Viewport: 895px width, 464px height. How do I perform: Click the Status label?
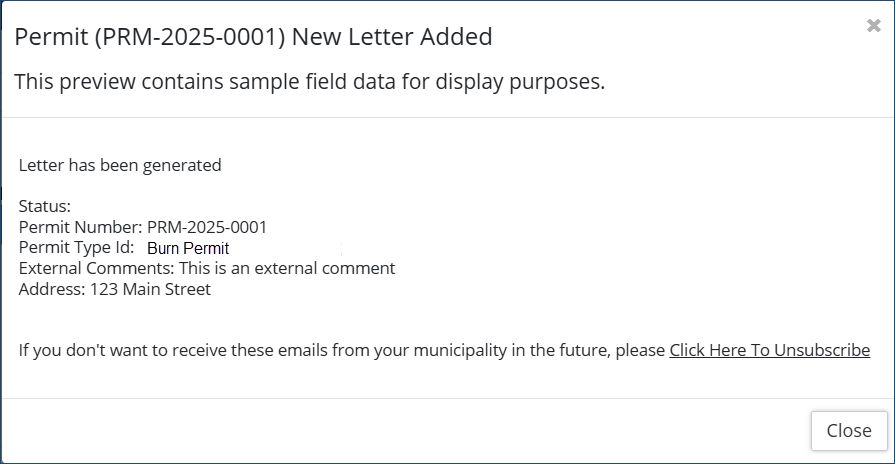click(x=44, y=206)
